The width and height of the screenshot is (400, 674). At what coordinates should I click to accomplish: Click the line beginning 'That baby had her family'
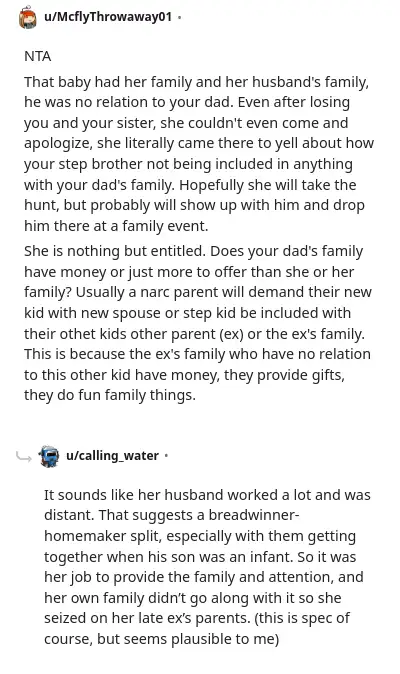[196, 82]
